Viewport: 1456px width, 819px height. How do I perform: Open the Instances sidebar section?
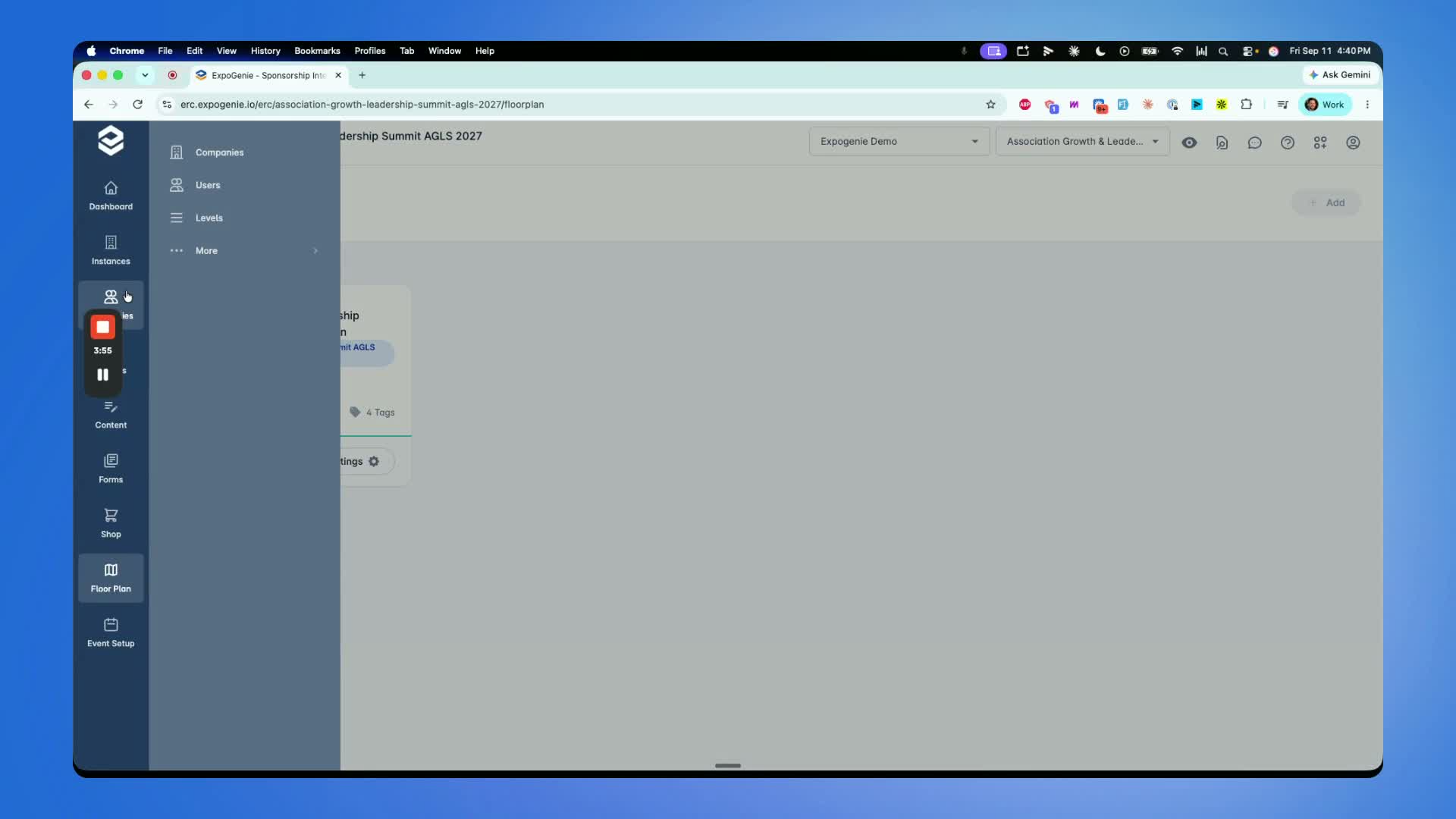[x=111, y=250]
